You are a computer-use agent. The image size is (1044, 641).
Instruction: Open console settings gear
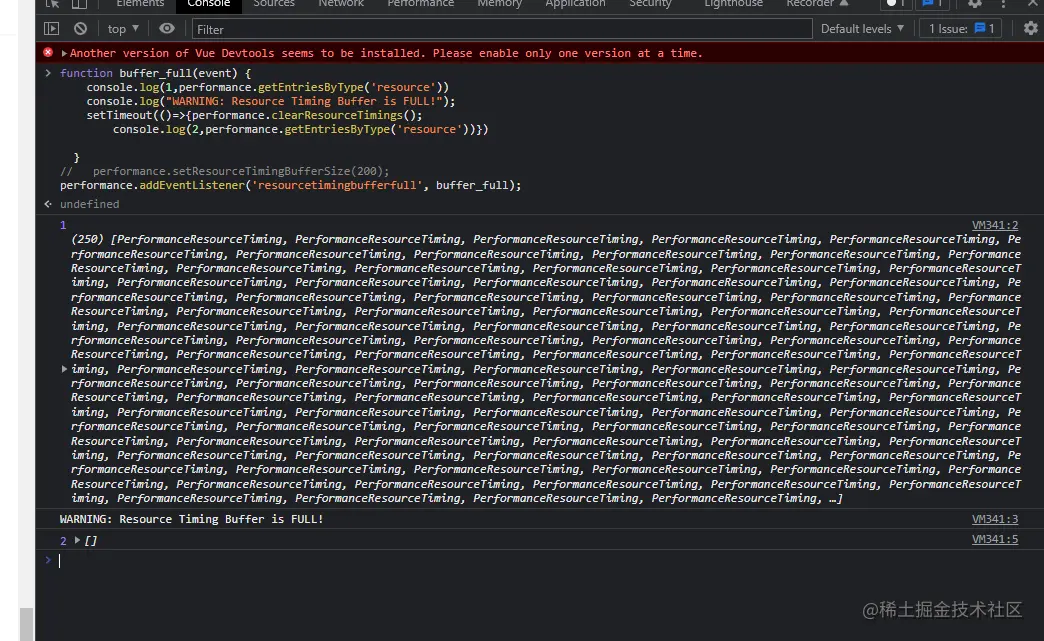coord(1031,28)
